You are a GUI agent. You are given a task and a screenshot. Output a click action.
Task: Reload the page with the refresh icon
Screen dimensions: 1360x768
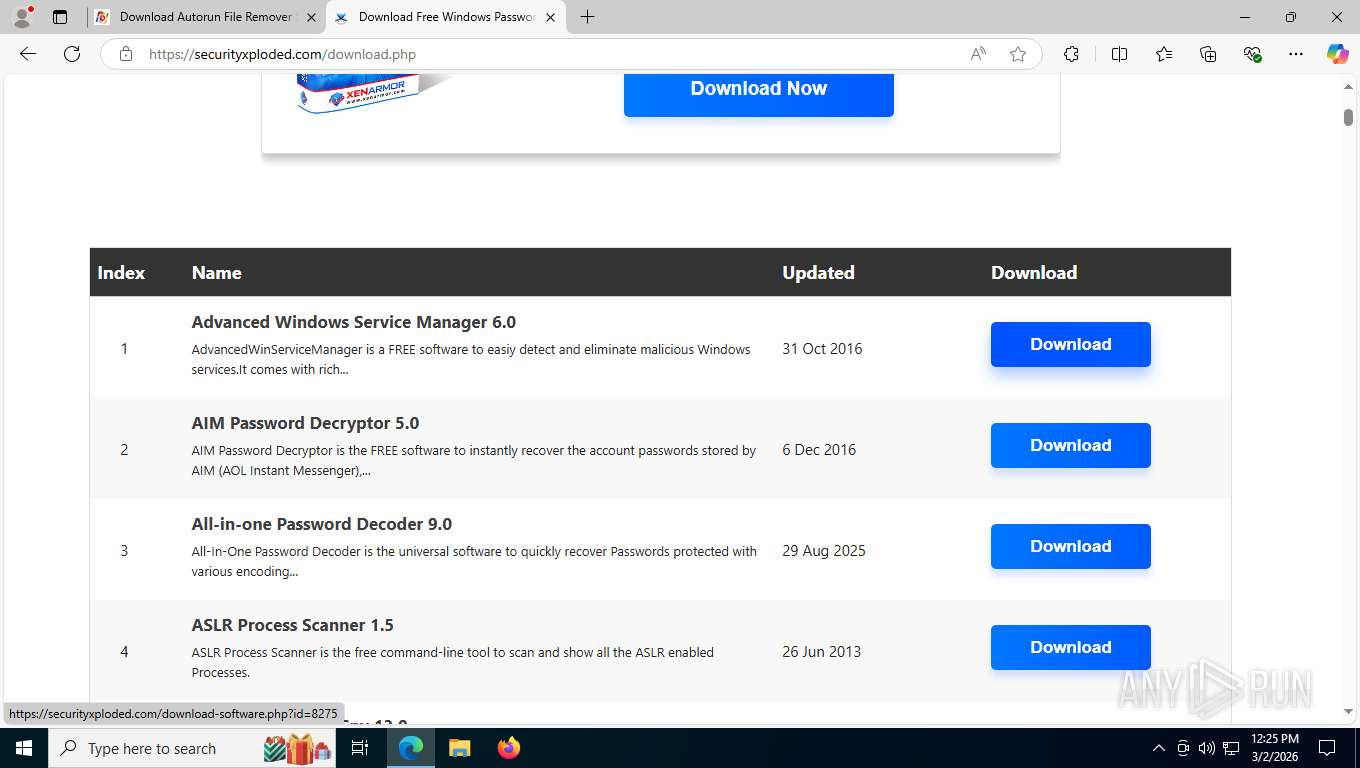tap(72, 54)
